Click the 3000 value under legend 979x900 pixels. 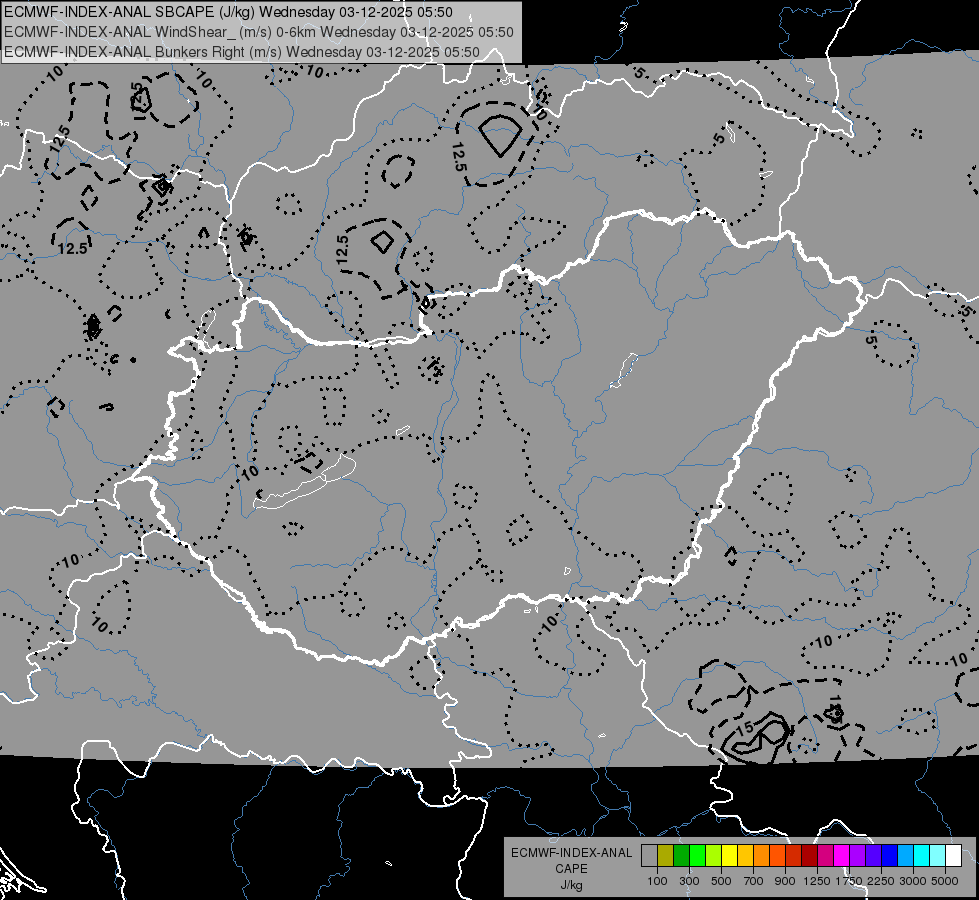(x=913, y=881)
